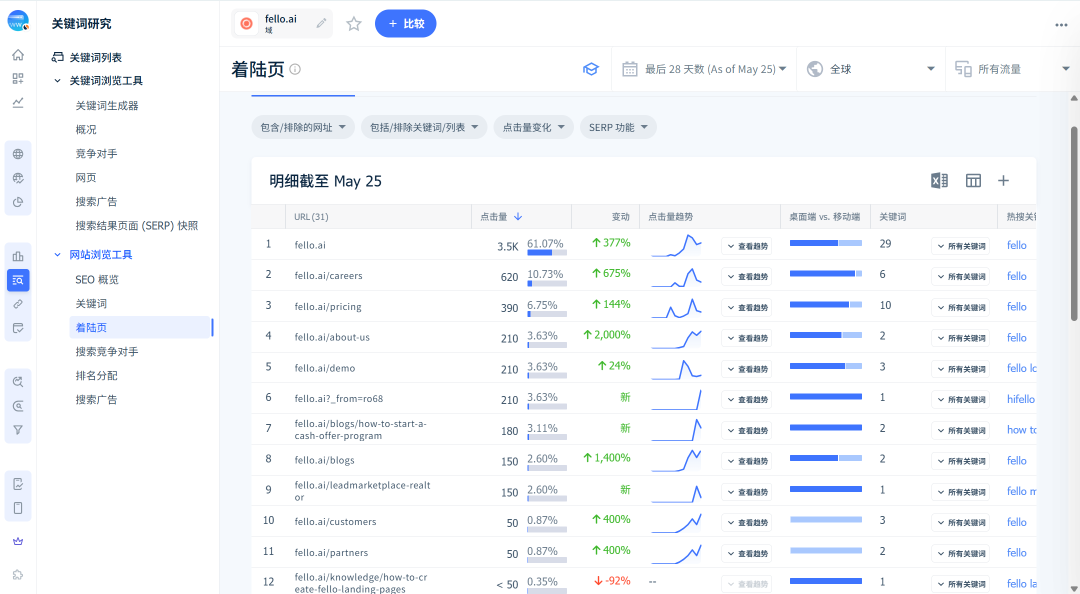Open the 竞争对手 sidebar item
Viewport: 1080px width, 594px height.
[x=96, y=154]
